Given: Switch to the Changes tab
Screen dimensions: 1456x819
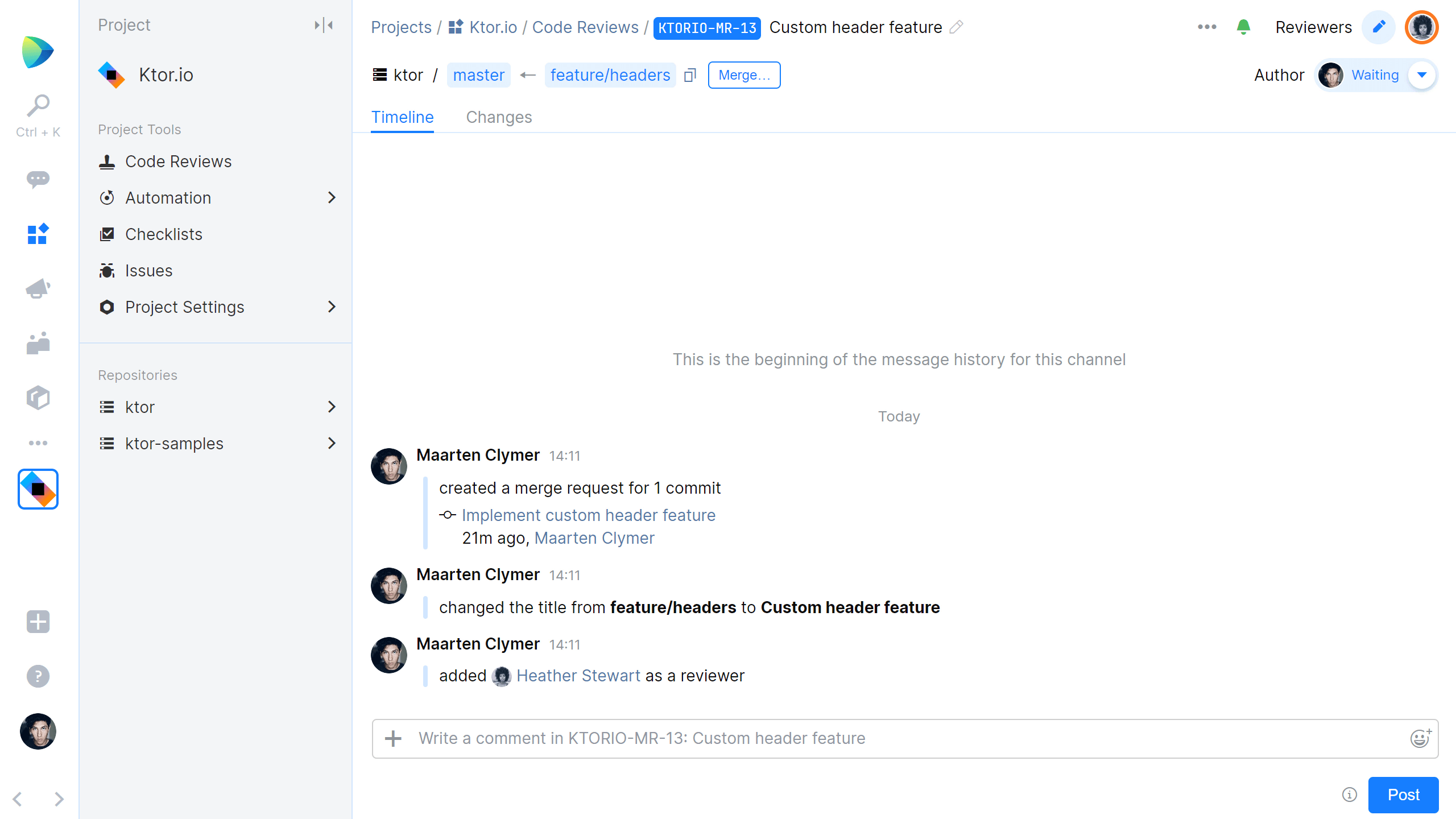Looking at the screenshot, I should tap(498, 117).
